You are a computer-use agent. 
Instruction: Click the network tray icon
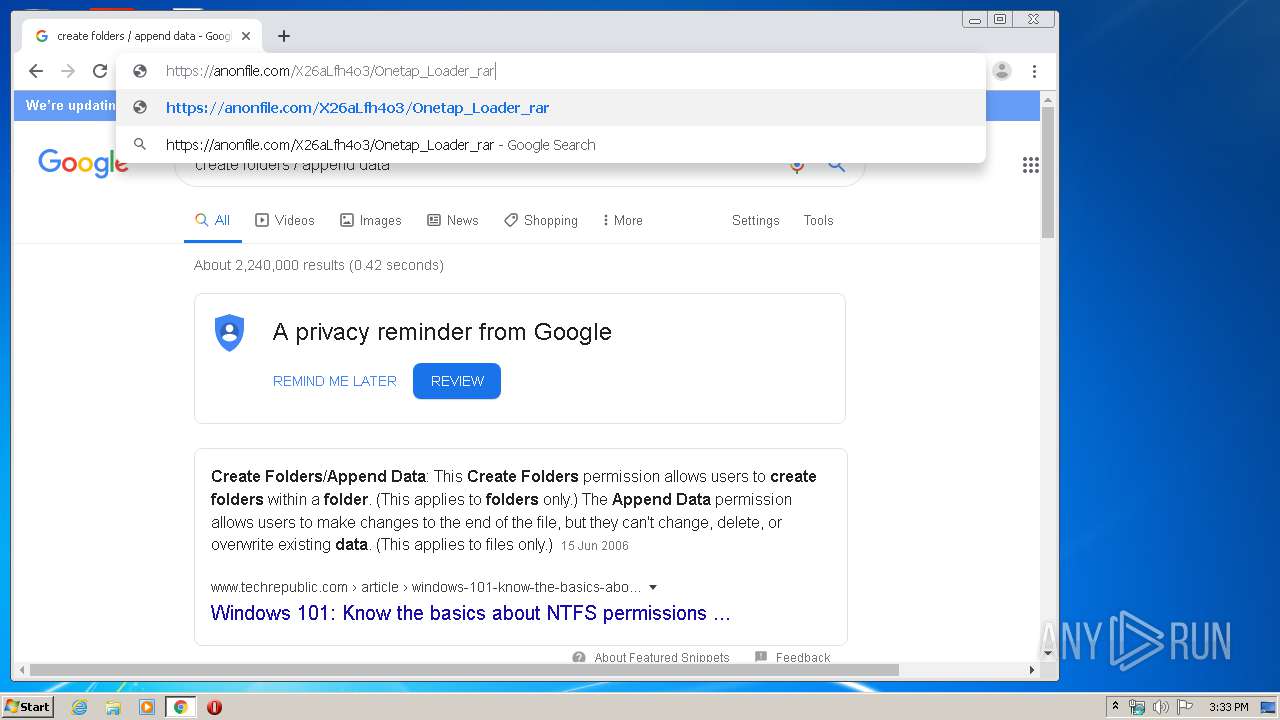[1137, 707]
